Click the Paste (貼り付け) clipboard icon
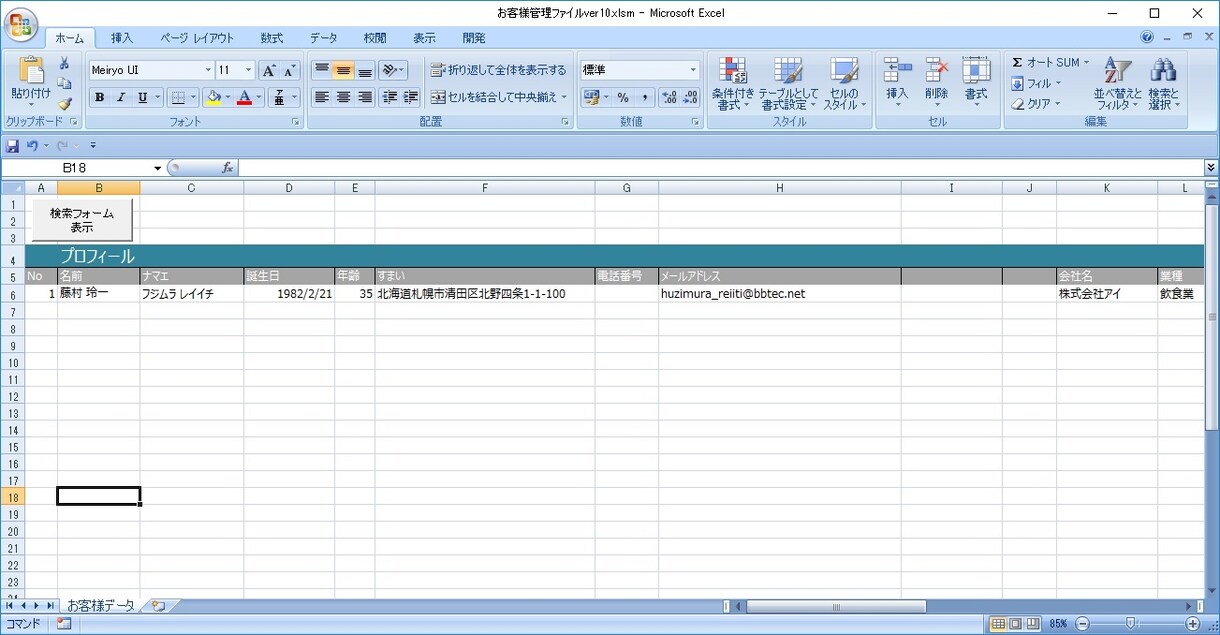 [x=31, y=70]
